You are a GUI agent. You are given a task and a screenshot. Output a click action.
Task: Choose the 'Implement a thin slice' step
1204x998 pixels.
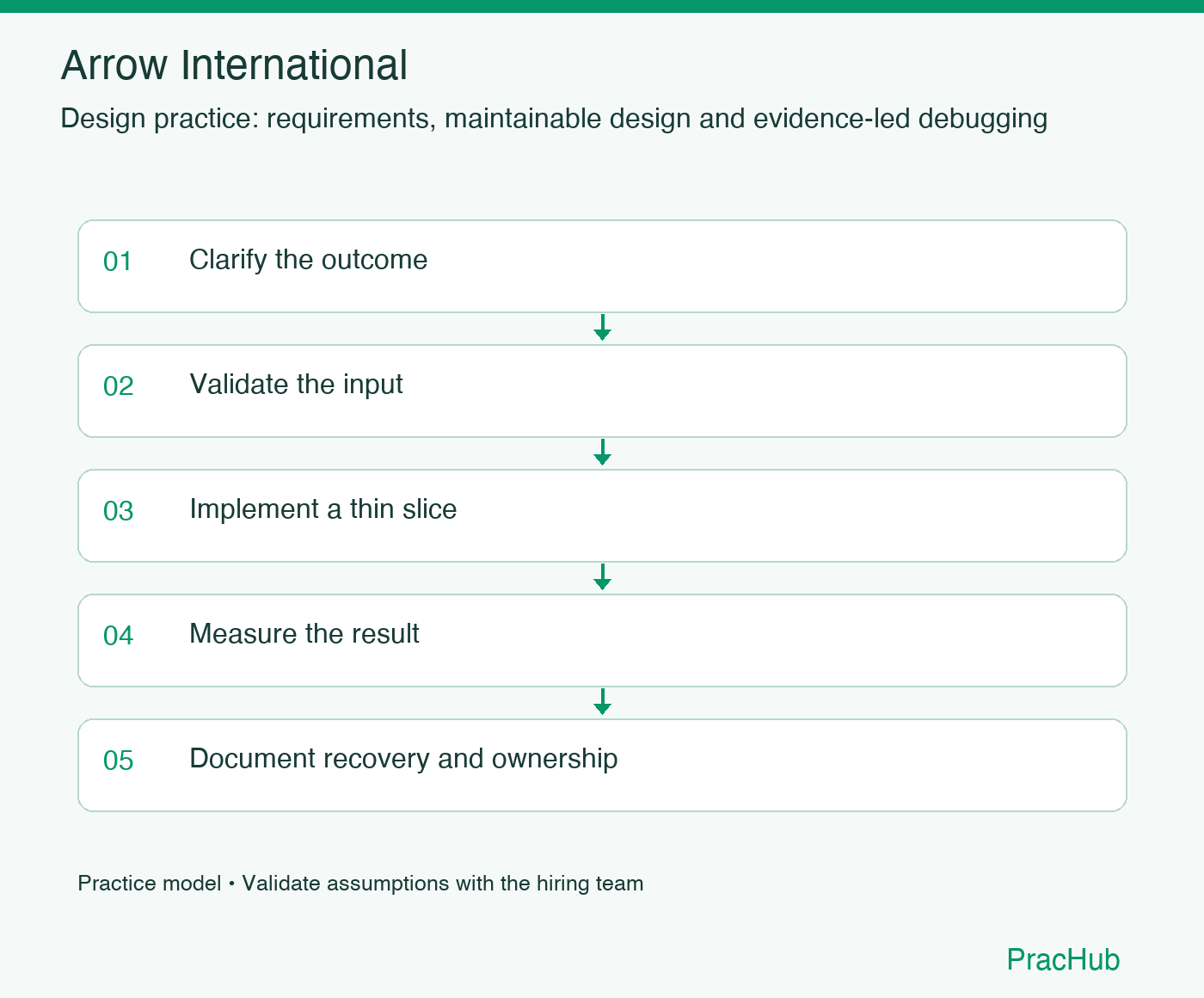602,515
